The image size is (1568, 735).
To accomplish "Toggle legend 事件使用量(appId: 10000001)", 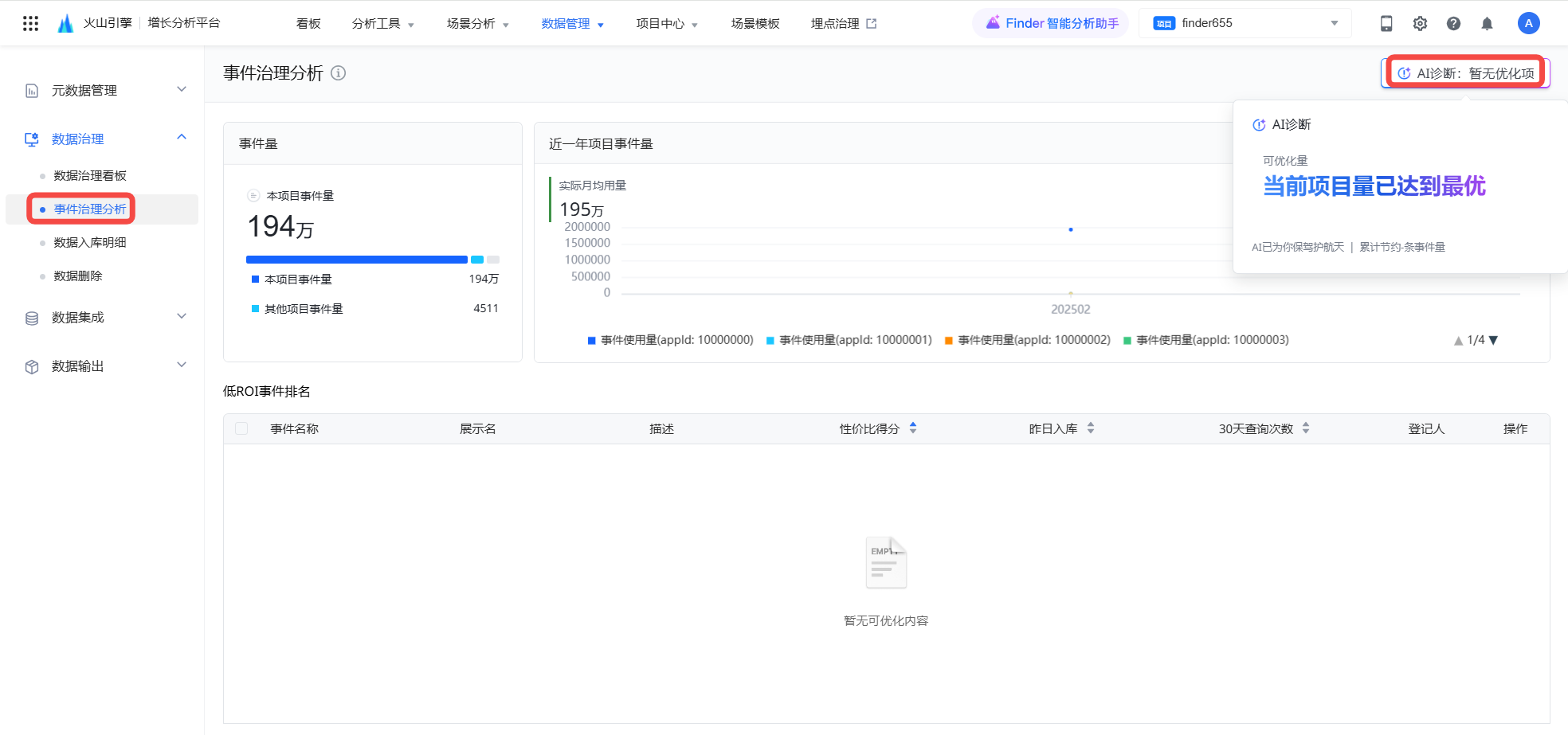I will [x=849, y=340].
